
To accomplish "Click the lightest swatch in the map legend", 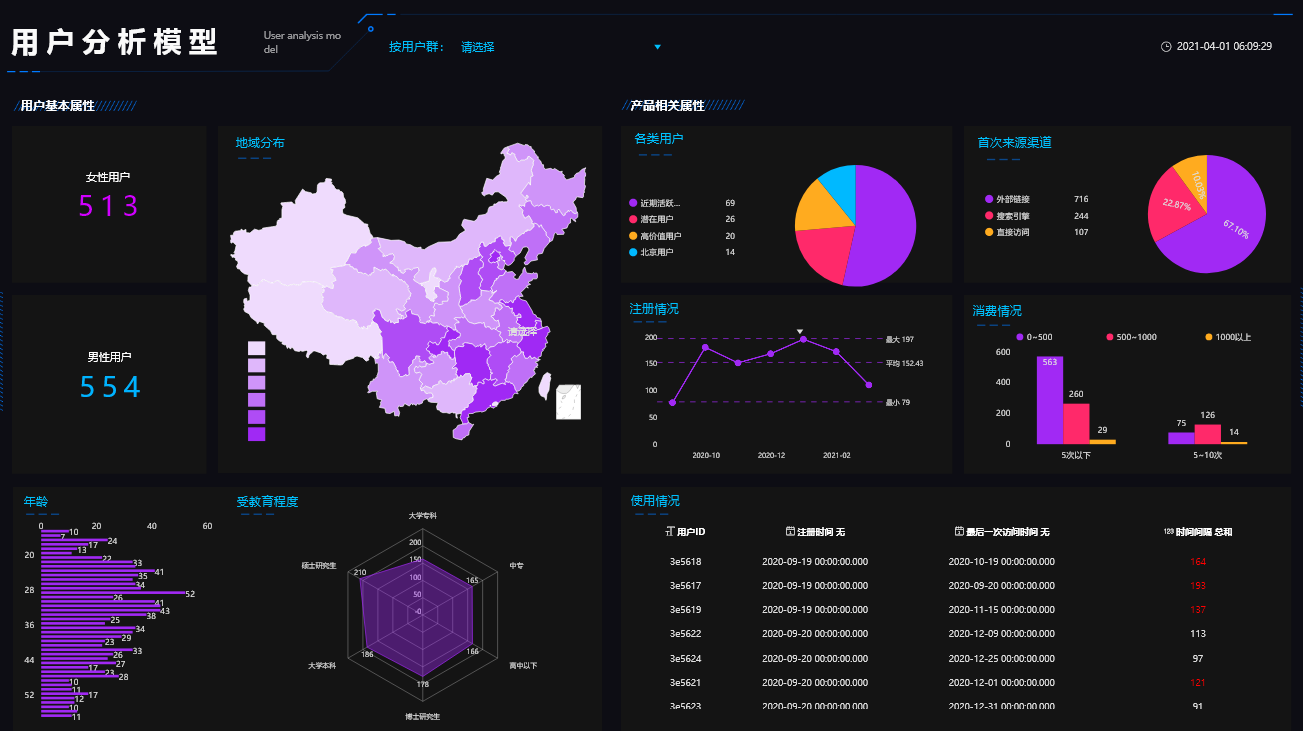I will click(x=256, y=348).
